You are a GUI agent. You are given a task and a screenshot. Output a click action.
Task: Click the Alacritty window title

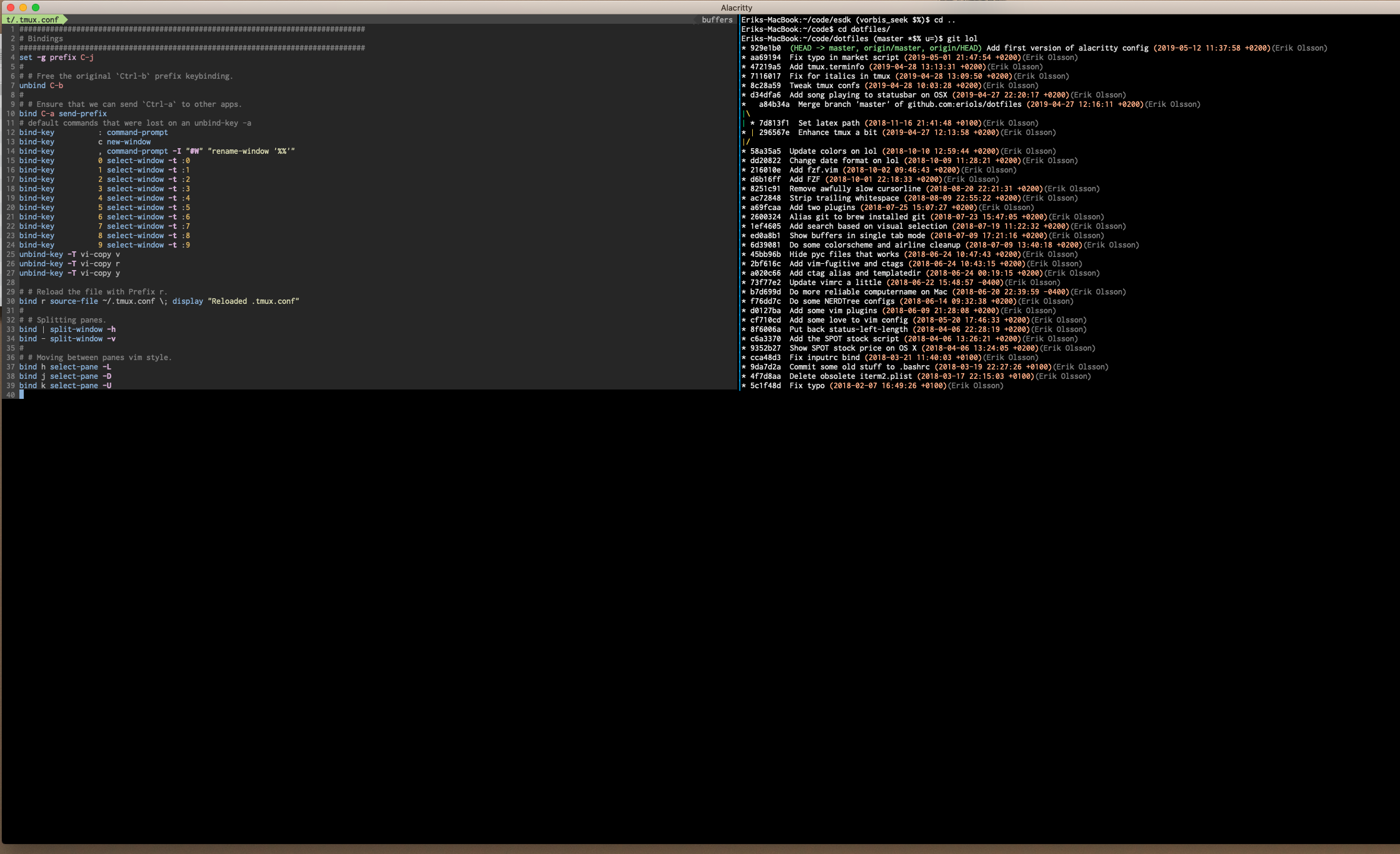point(736,8)
